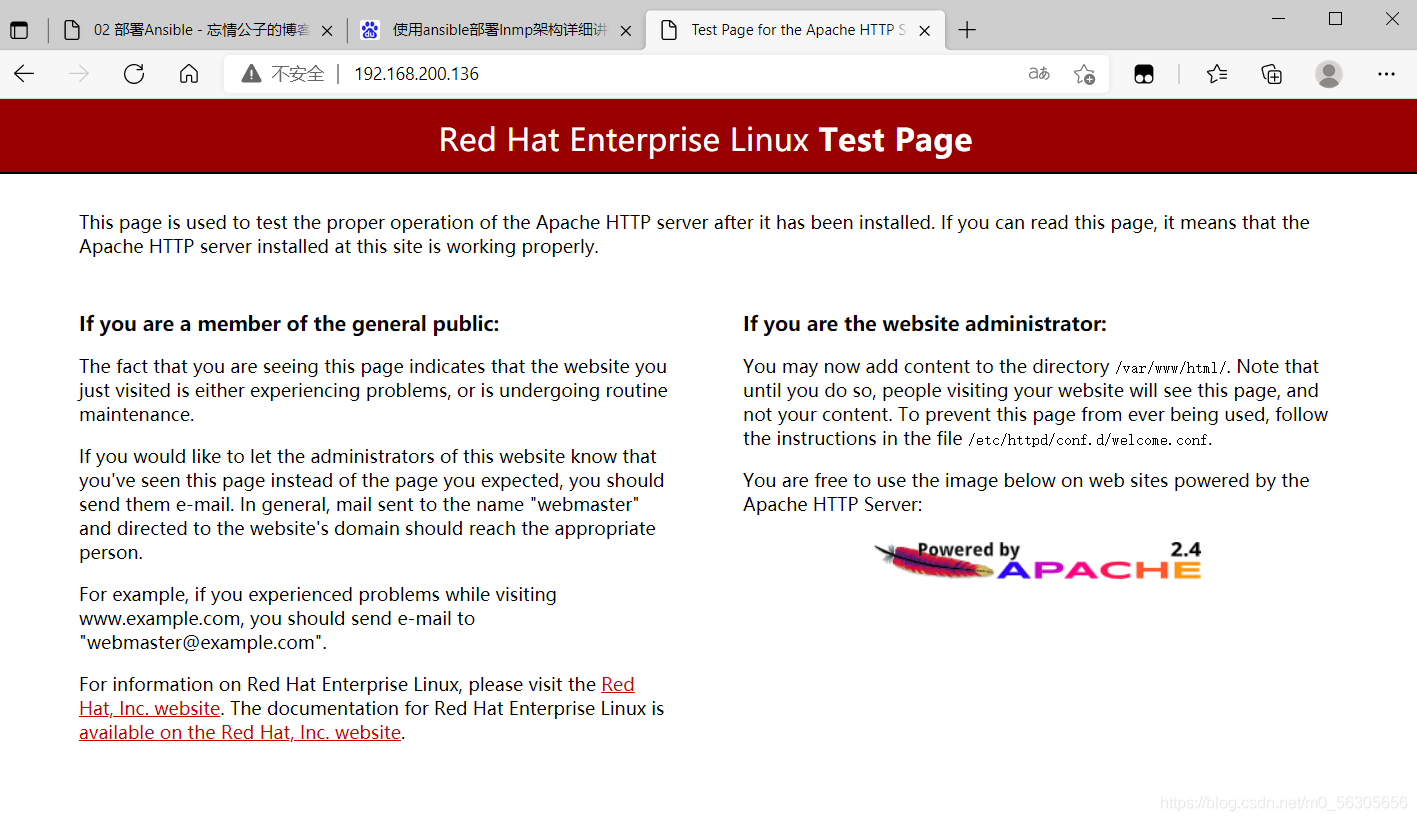Open the translate page option
Viewport: 1417px width, 821px height.
[1039, 74]
